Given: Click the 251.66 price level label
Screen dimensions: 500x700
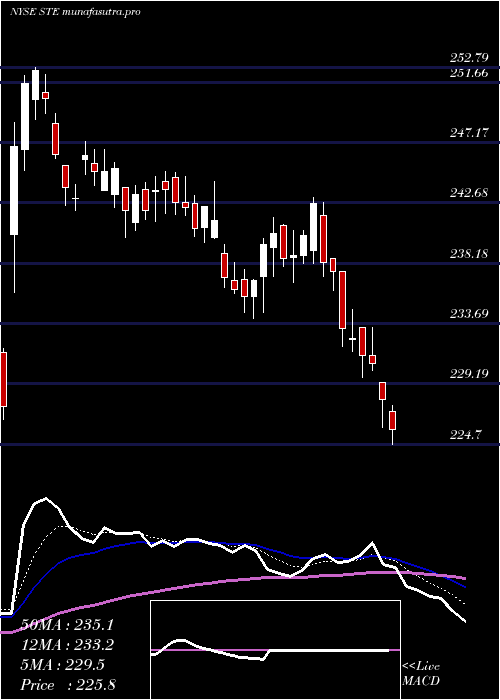Looking at the screenshot, I should pos(468,73).
